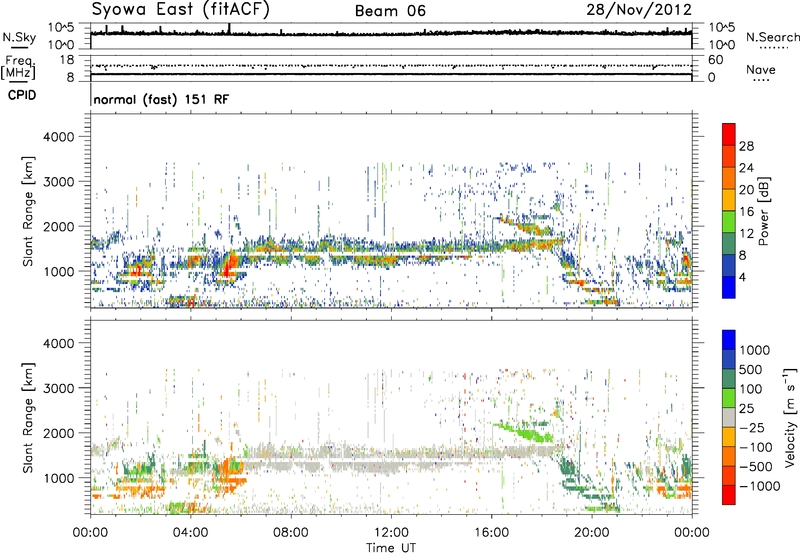Click the 'Beam 06' label

click(390, 11)
